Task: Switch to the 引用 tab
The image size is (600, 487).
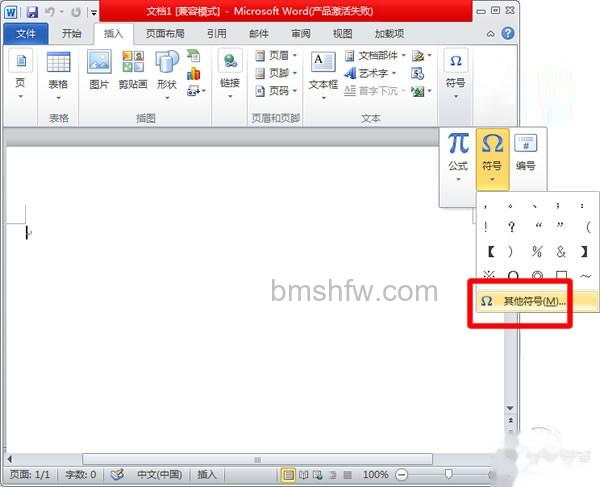Action: click(217, 34)
